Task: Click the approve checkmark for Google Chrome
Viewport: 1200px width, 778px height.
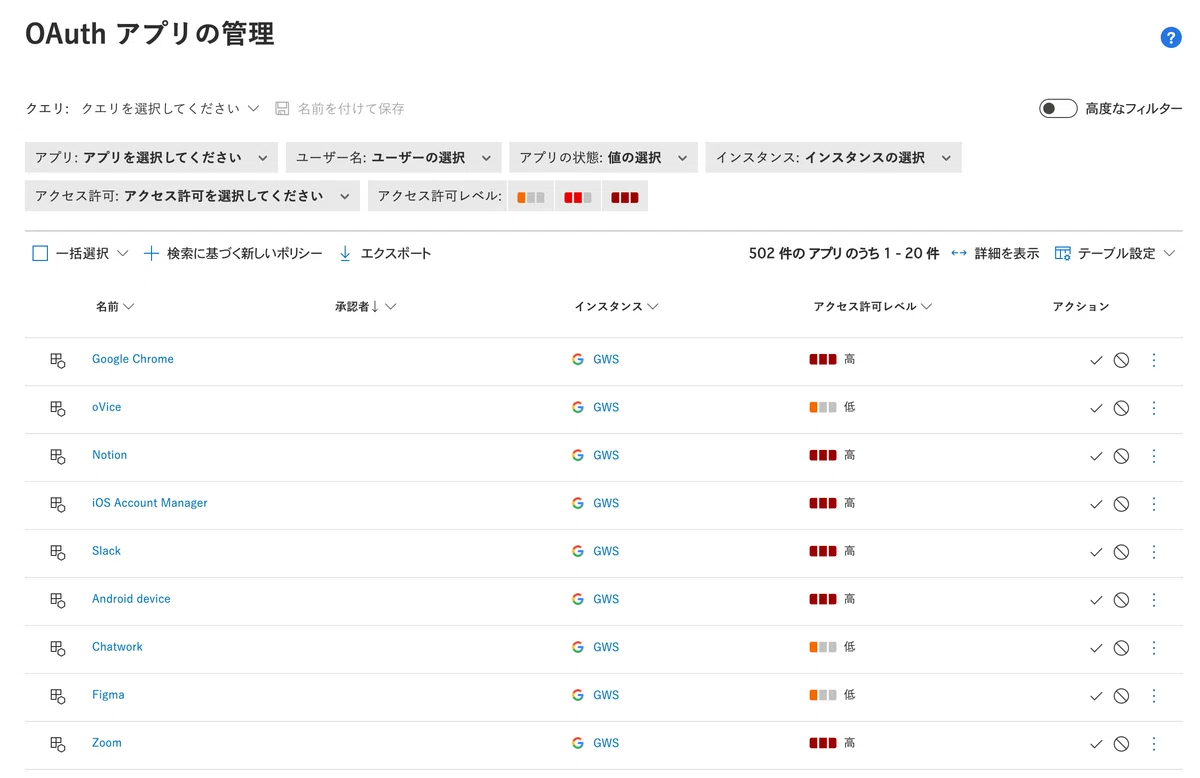Action: [x=1096, y=360]
